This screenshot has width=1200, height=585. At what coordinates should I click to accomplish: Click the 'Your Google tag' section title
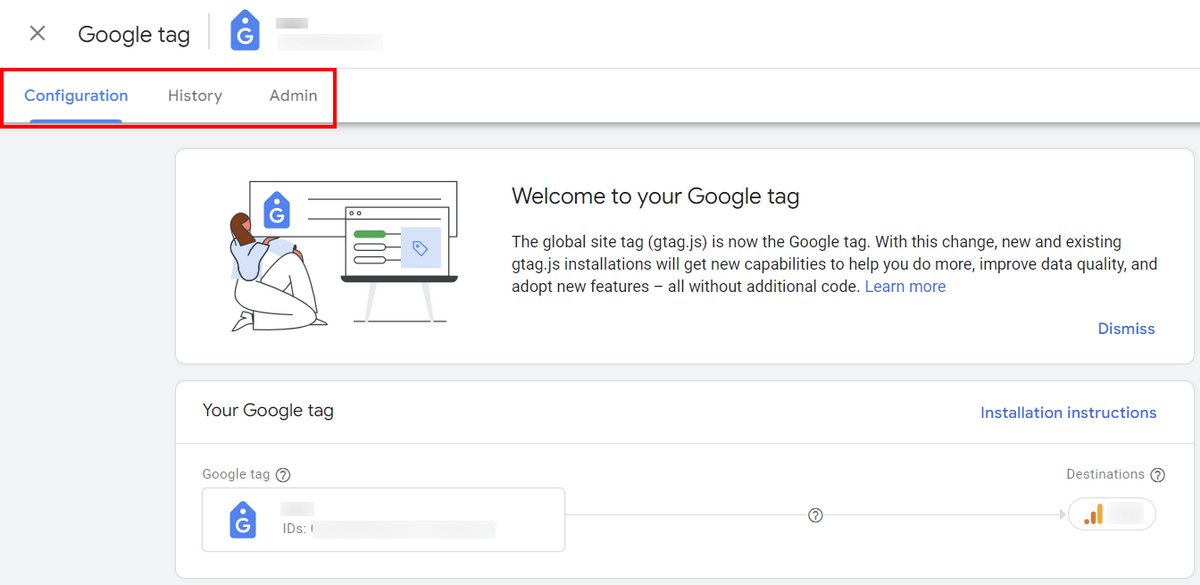point(268,410)
